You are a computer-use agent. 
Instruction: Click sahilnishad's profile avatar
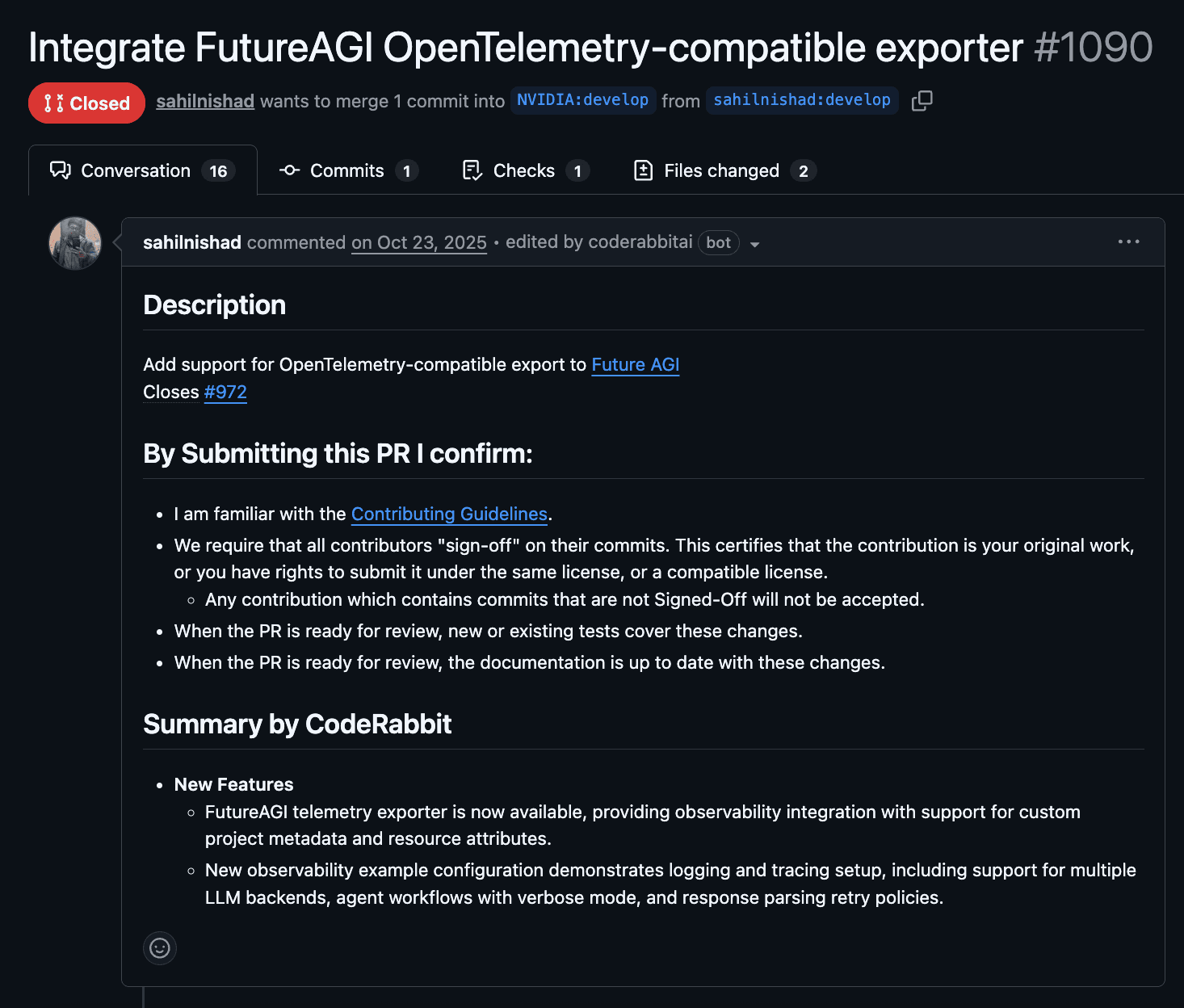[75, 243]
